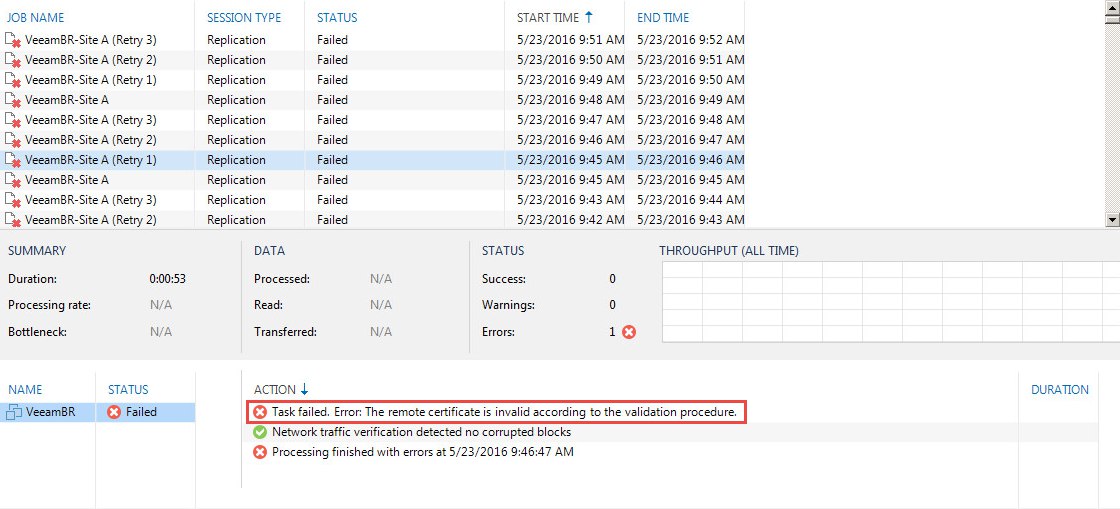Click the Errors count value 1

612,332
